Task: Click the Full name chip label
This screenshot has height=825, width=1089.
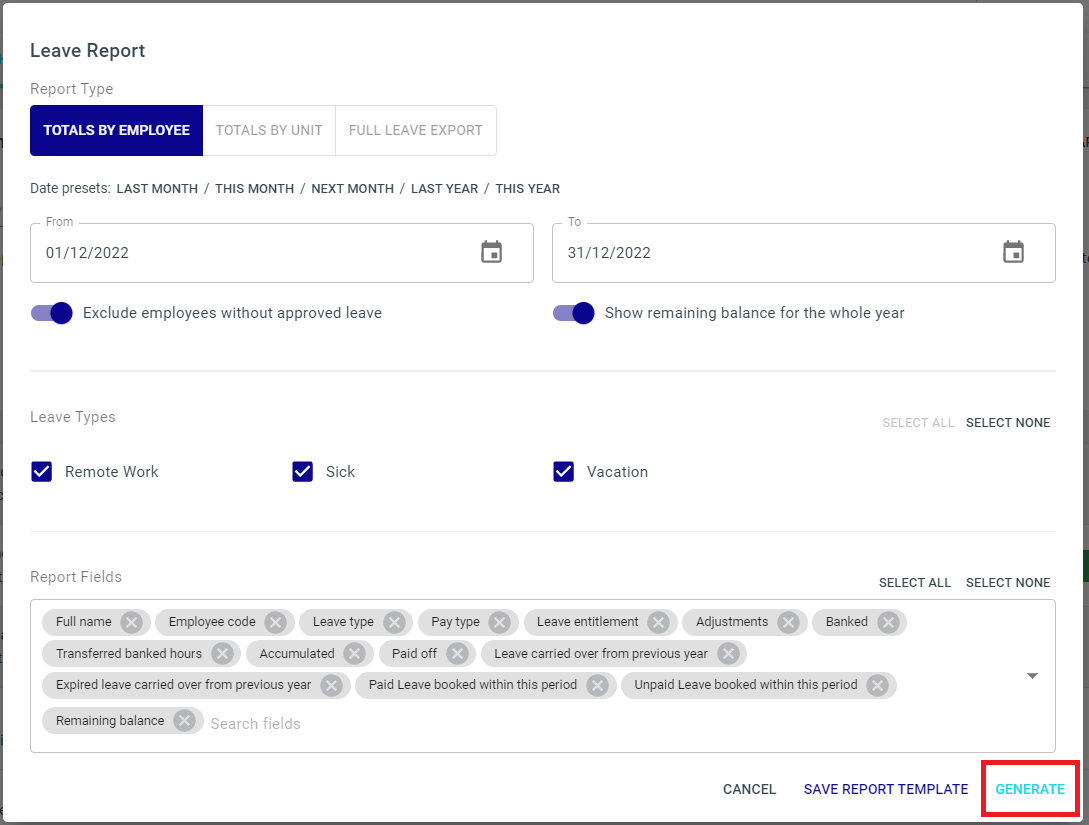Action: [83, 622]
